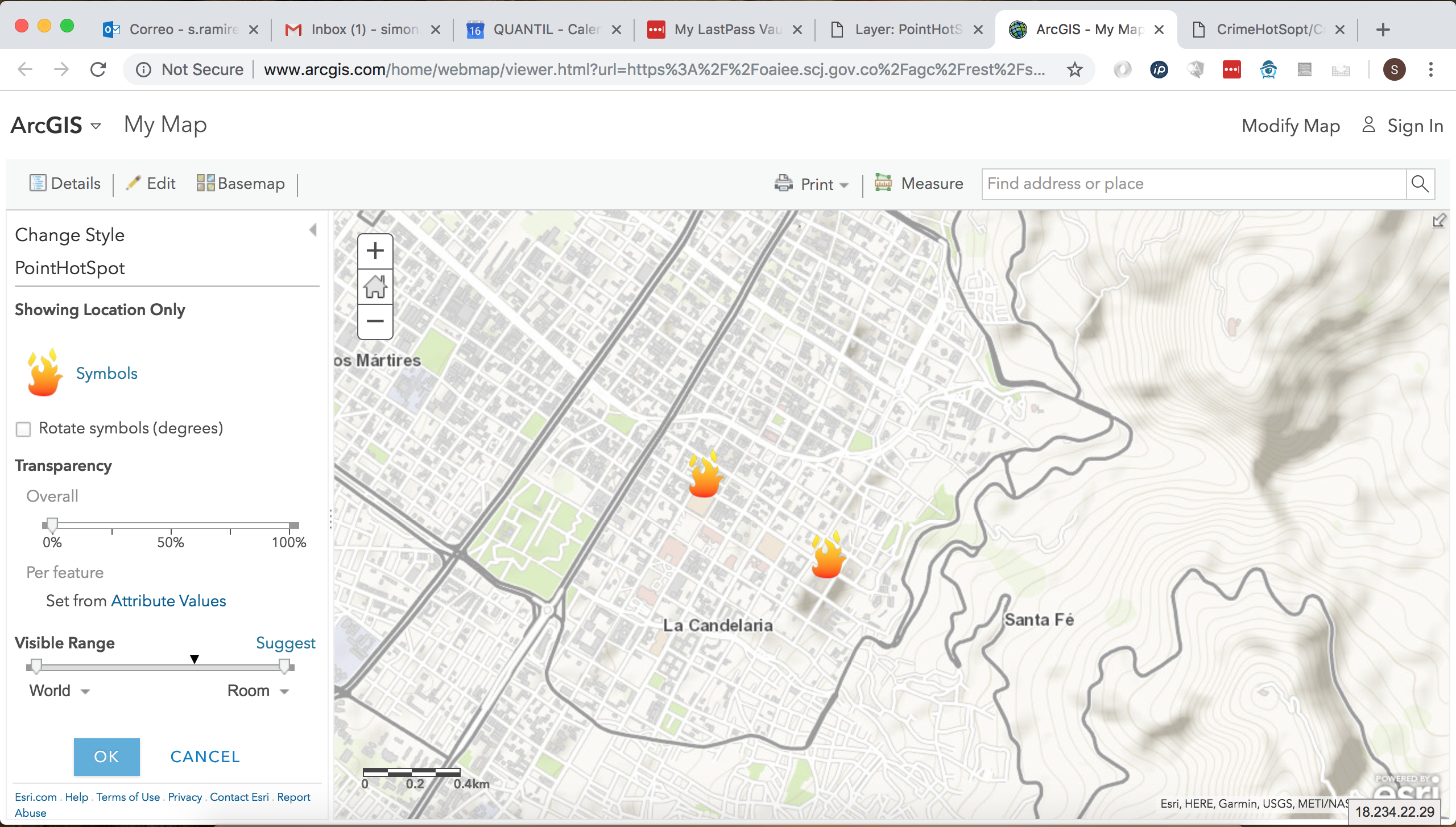Reload the browser page
The width and height of the screenshot is (1456, 827).
tap(98, 69)
